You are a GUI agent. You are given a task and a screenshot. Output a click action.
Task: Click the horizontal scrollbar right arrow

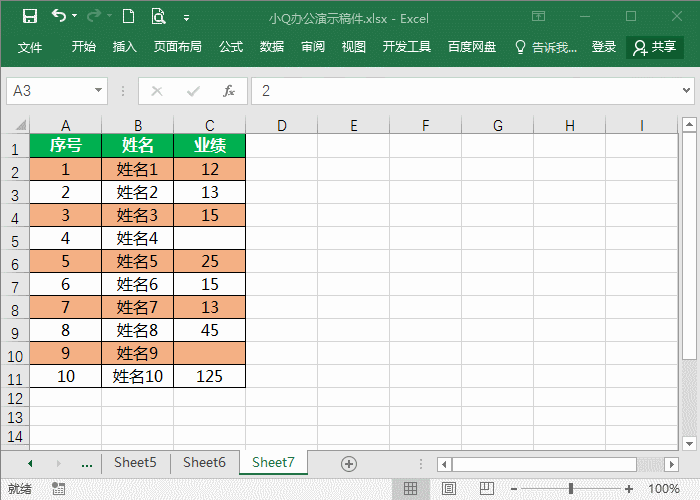tap(671, 464)
